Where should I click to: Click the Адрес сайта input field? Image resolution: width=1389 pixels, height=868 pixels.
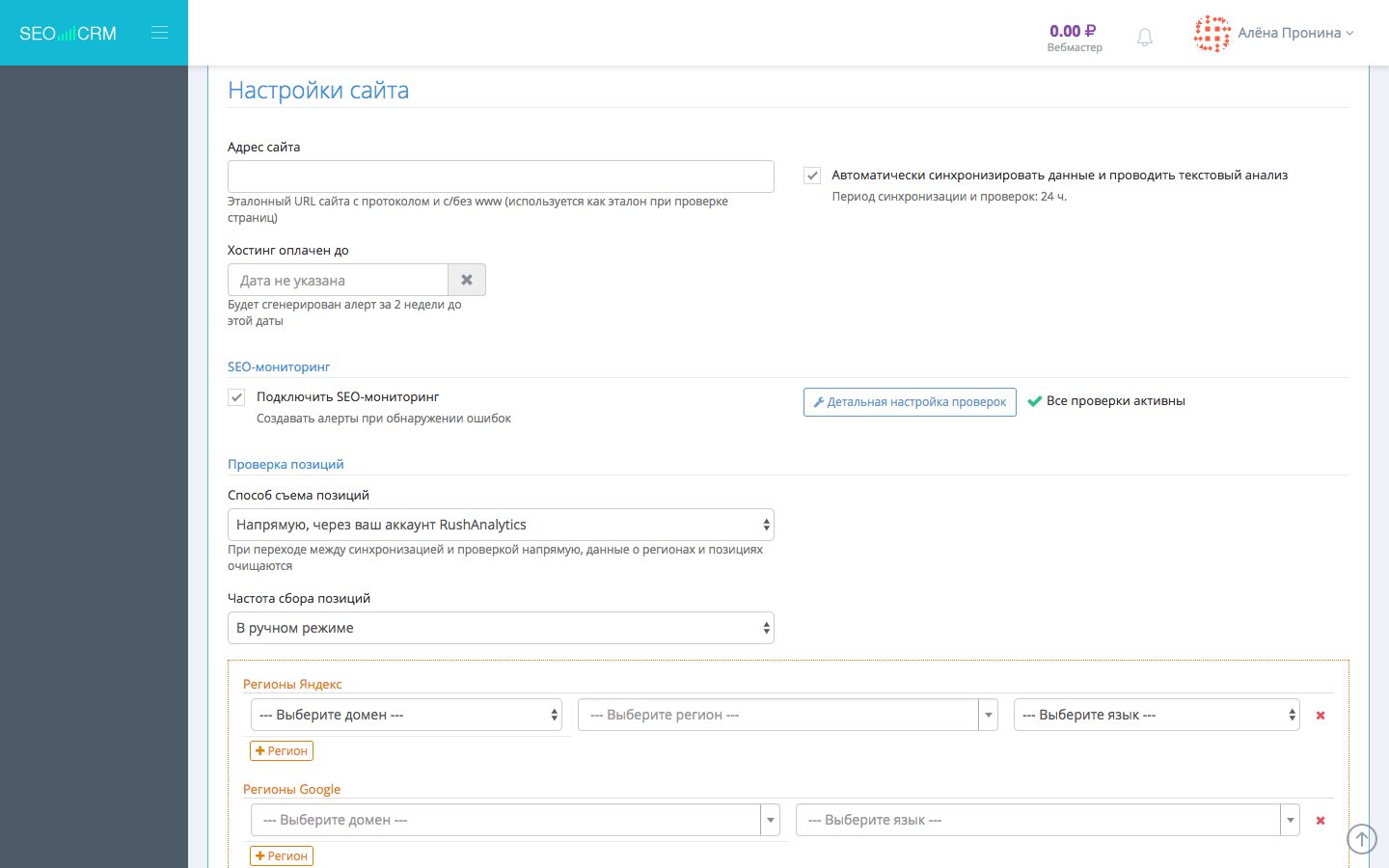(x=500, y=176)
